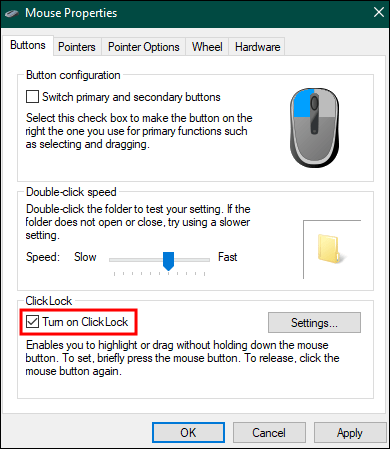The width and height of the screenshot is (390, 449).
Task: Confirm with the OK button
Action: [x=188, y=433]
